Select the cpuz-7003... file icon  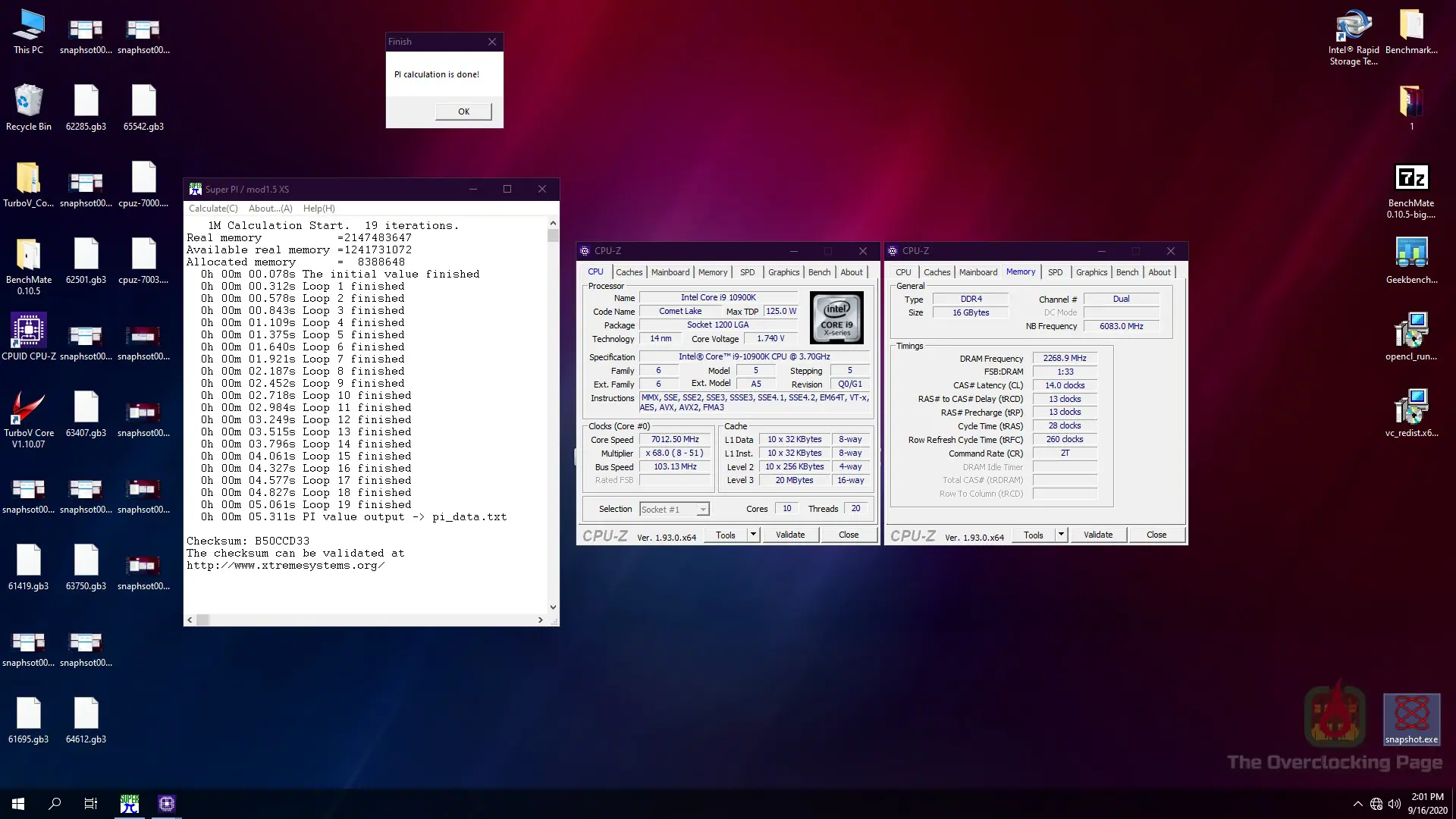click(x=143, y=261)
